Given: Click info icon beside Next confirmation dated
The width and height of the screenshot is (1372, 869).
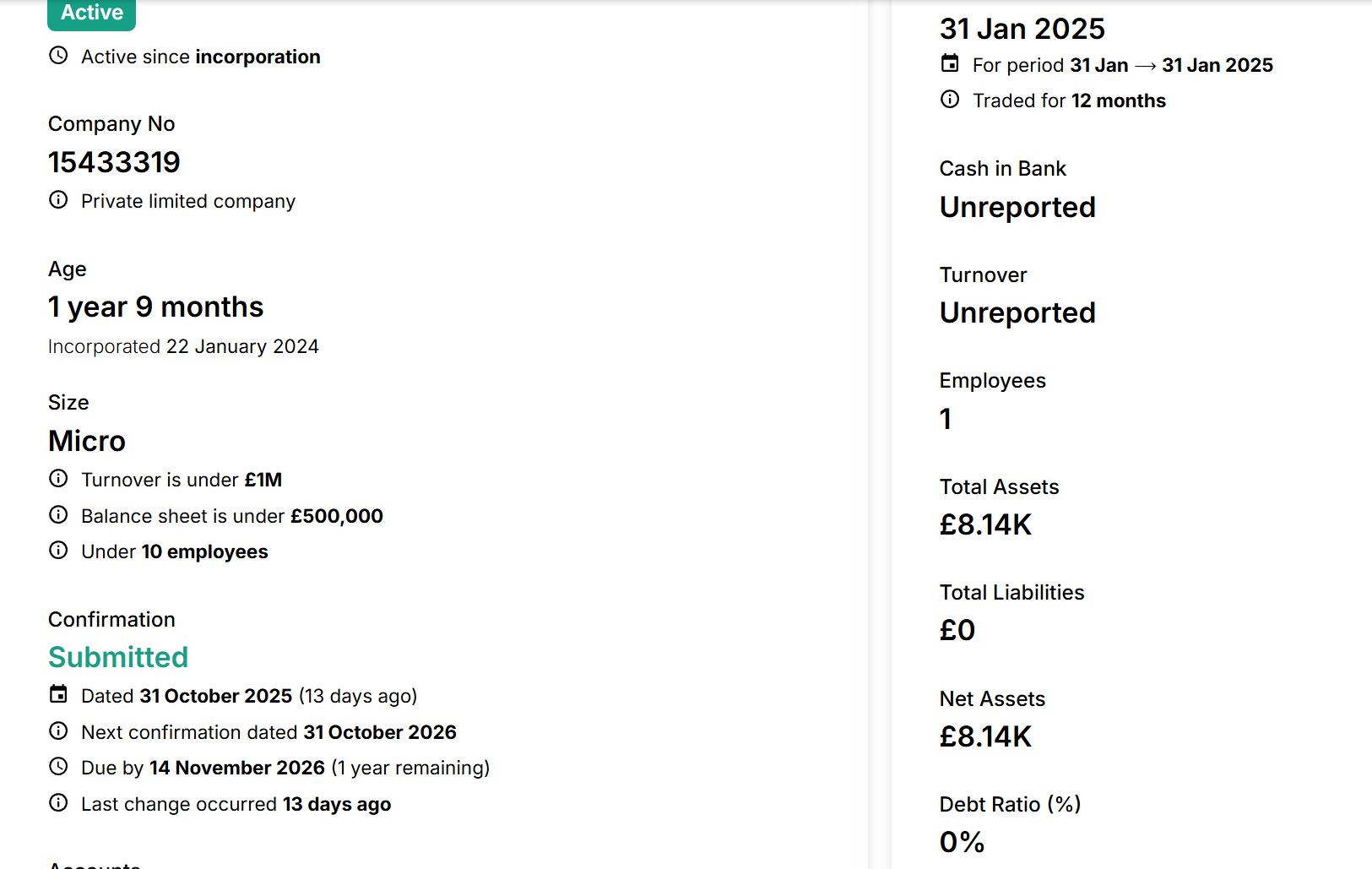Looking at the screenshot, I should point(58,731).
